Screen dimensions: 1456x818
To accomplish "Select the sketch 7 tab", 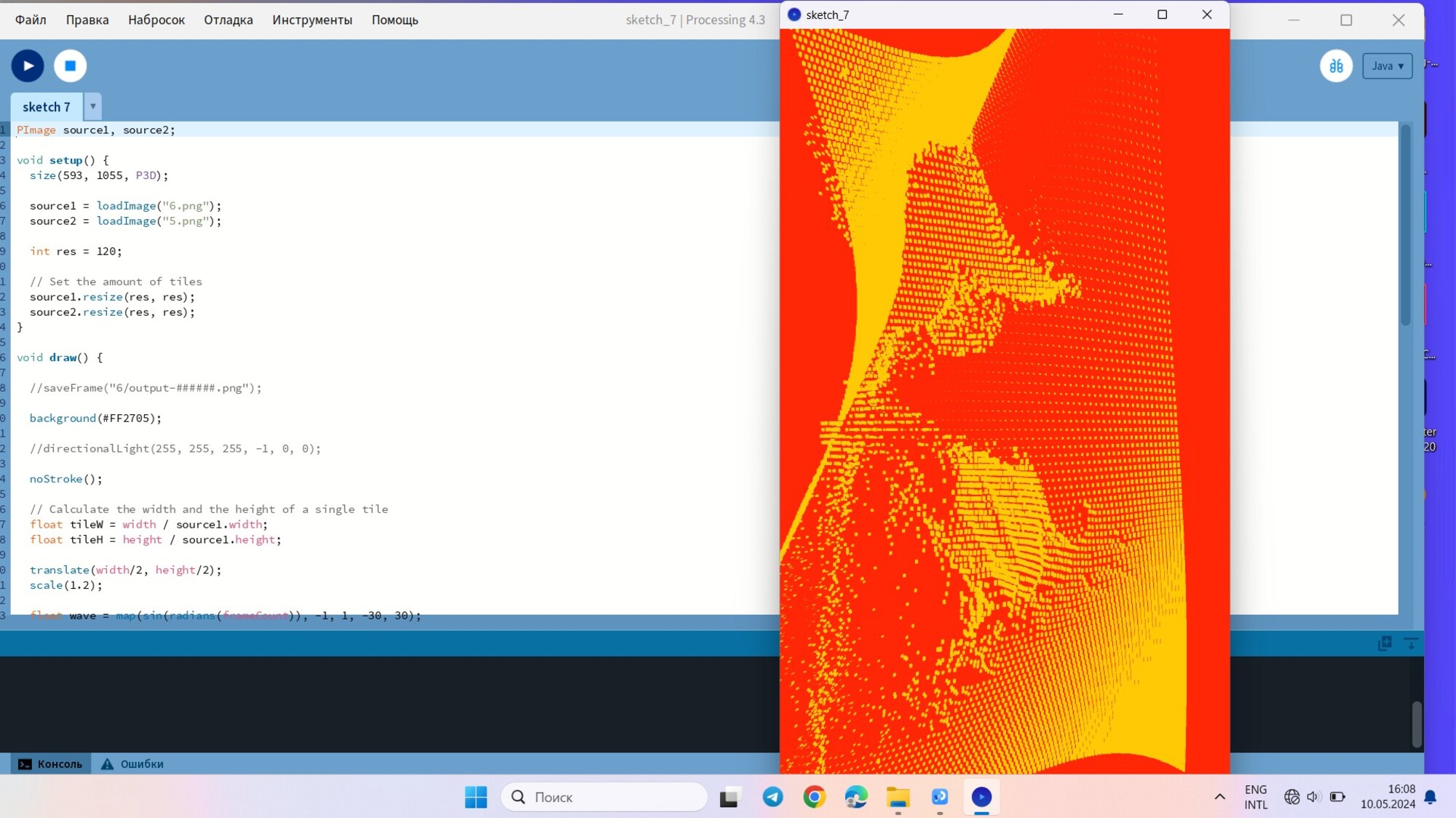I will (x=47, y=106).
